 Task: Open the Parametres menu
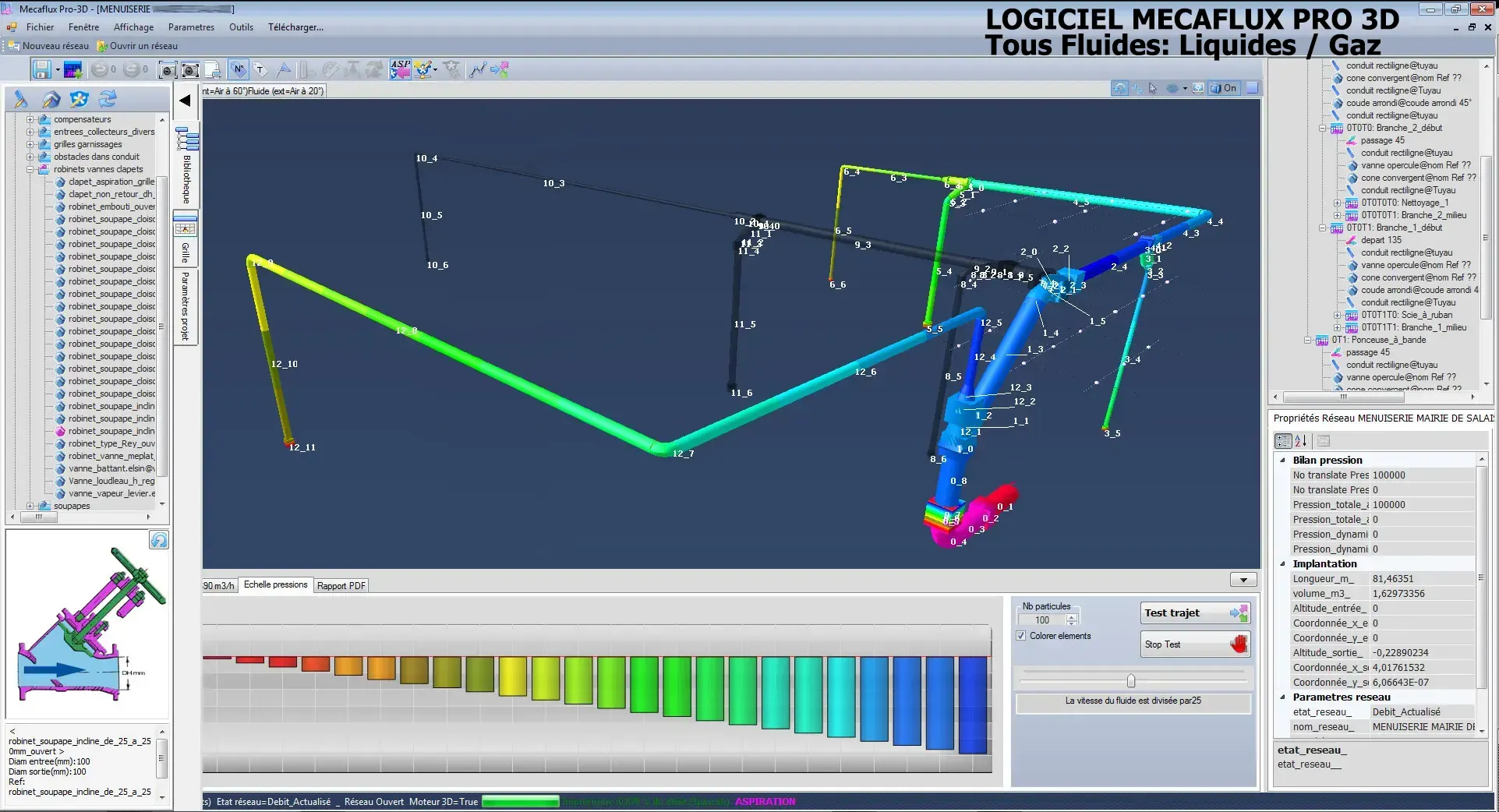(x=191, y=27)
